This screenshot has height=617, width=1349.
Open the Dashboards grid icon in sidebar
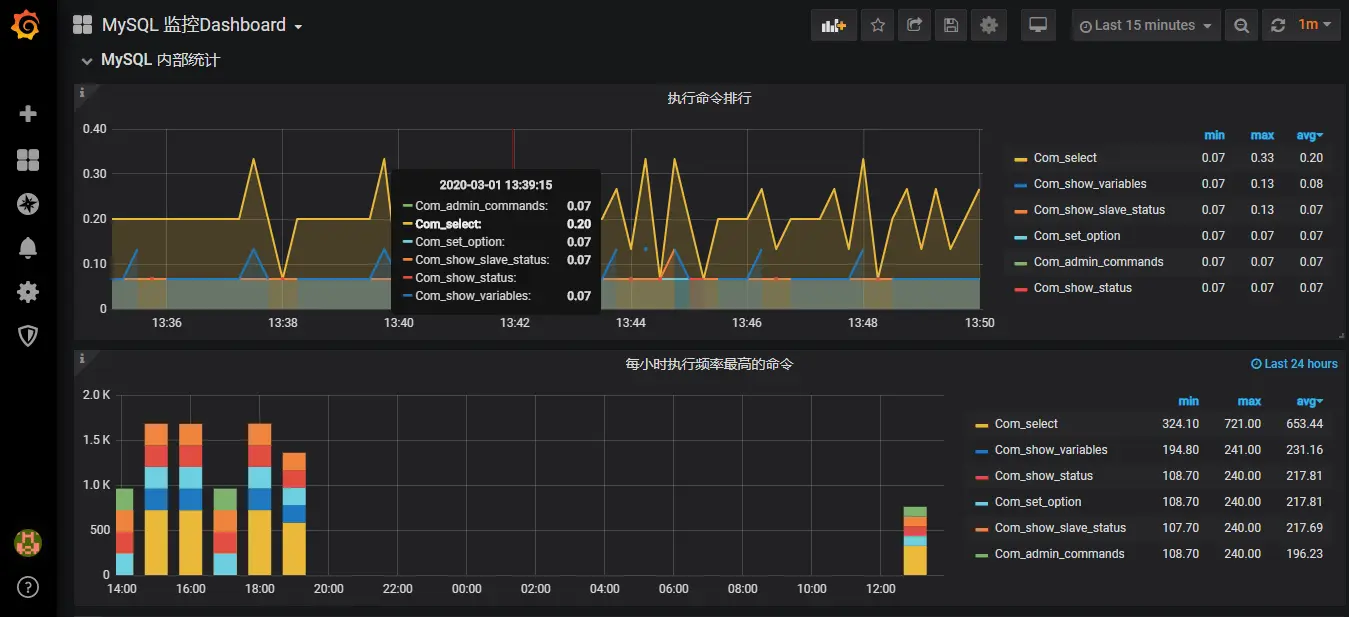click(x=28, y=160)
